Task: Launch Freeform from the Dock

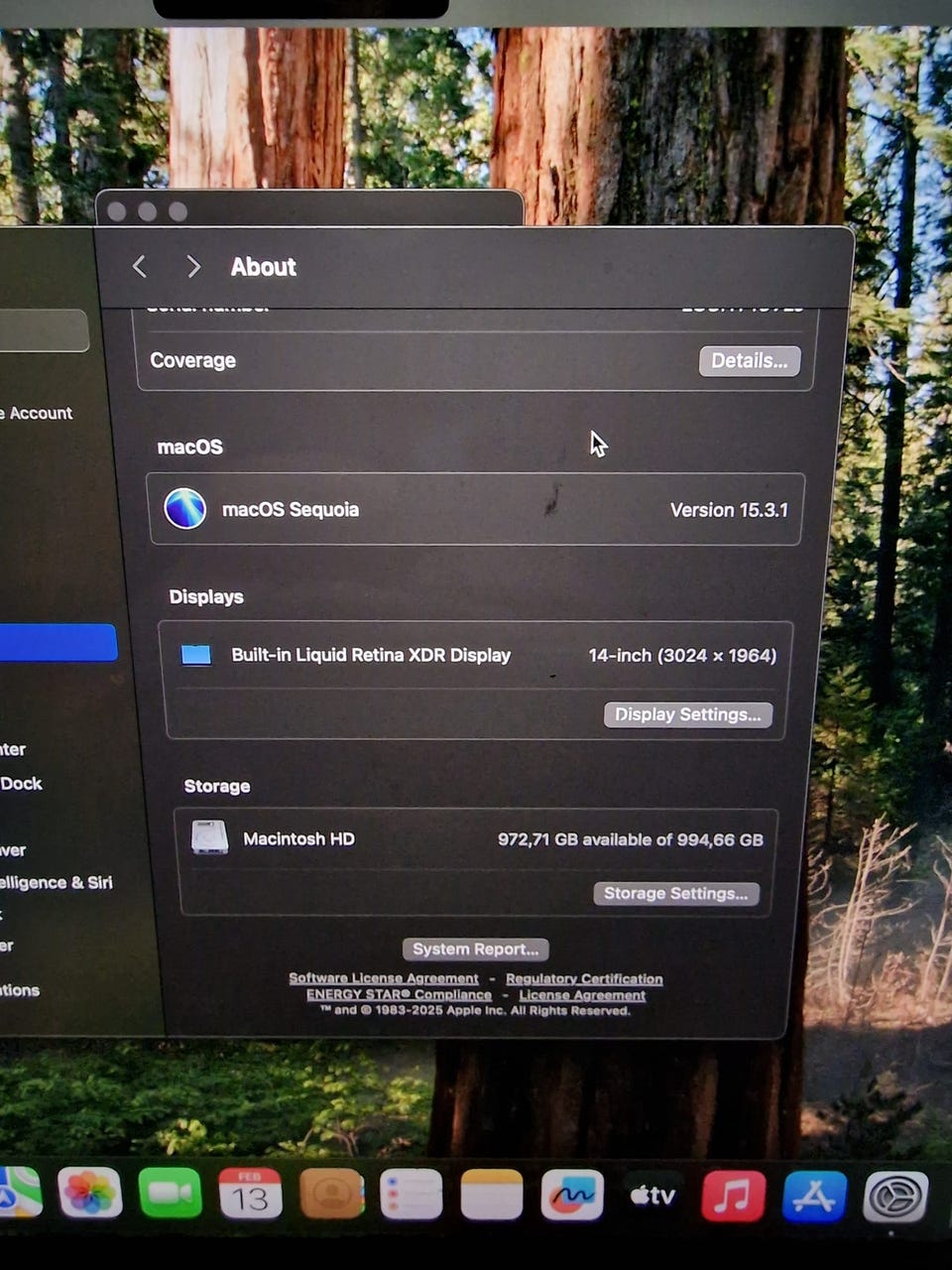Action: pos(572,1194)
